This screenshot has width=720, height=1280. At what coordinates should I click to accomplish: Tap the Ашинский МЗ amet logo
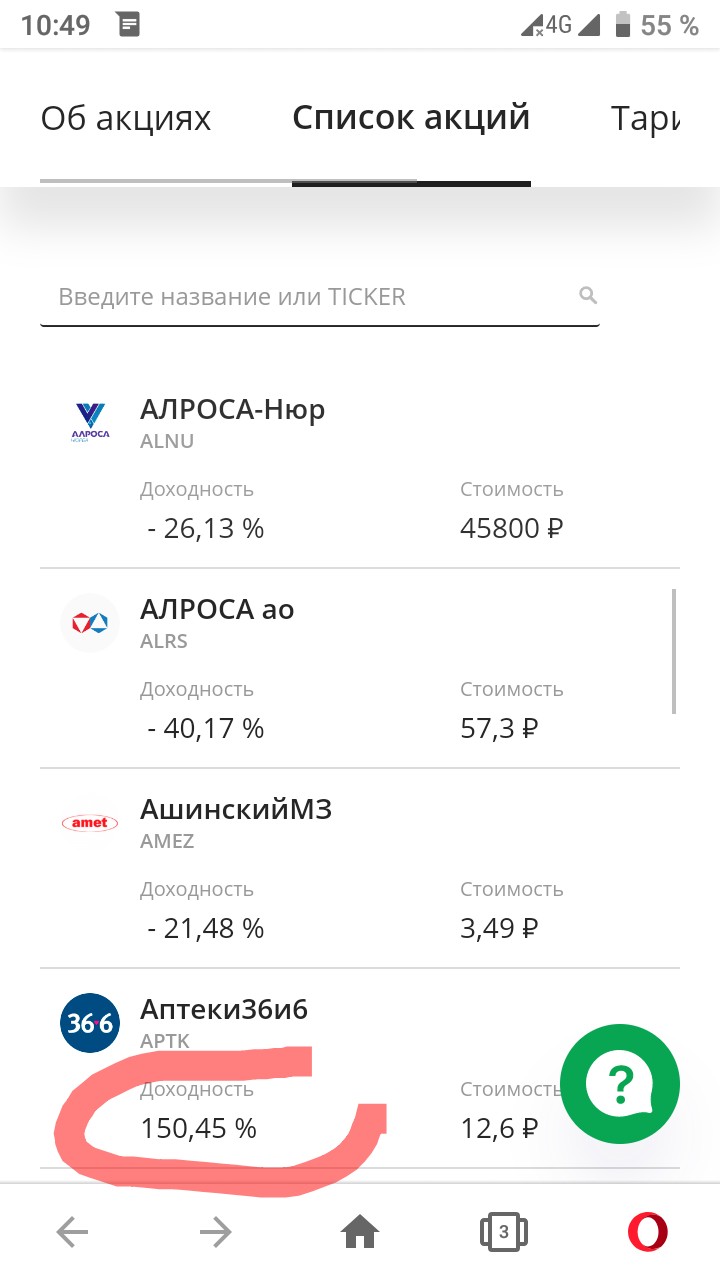click(90, 822)
